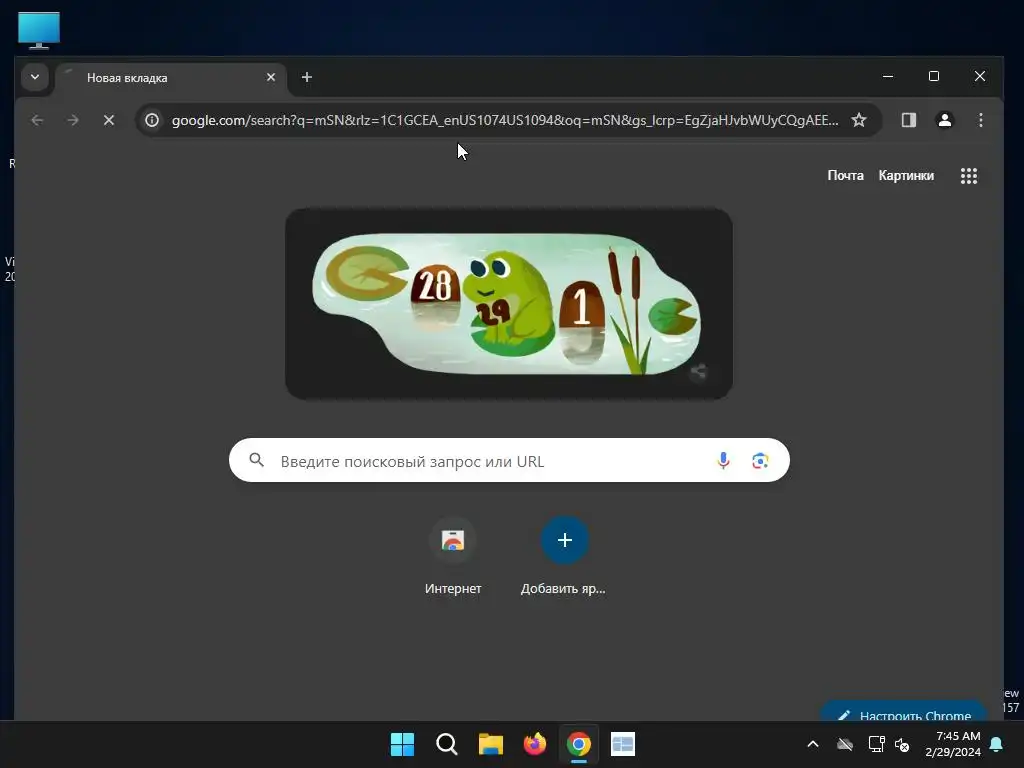Expand hidden system tray icons
This screenshot has height=768, width=1024.
(x=813, y=744)
